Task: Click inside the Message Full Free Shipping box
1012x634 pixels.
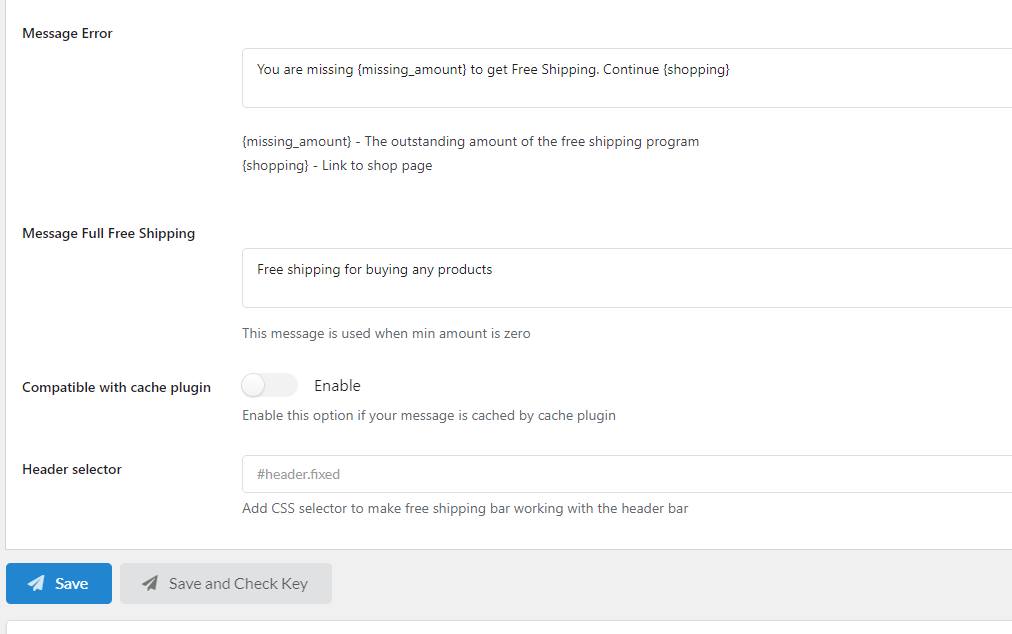Action: [627, 278]
